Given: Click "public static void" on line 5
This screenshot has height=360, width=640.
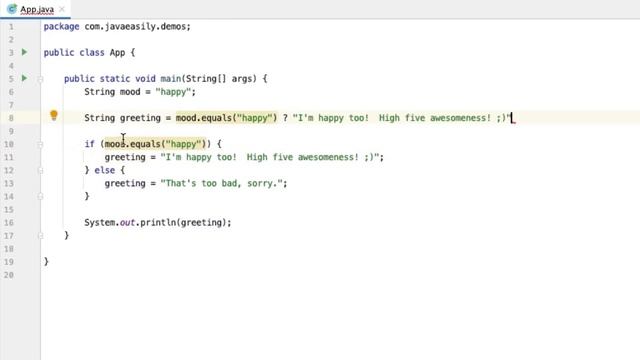Looking at the screenshot, I should (110, 79).
